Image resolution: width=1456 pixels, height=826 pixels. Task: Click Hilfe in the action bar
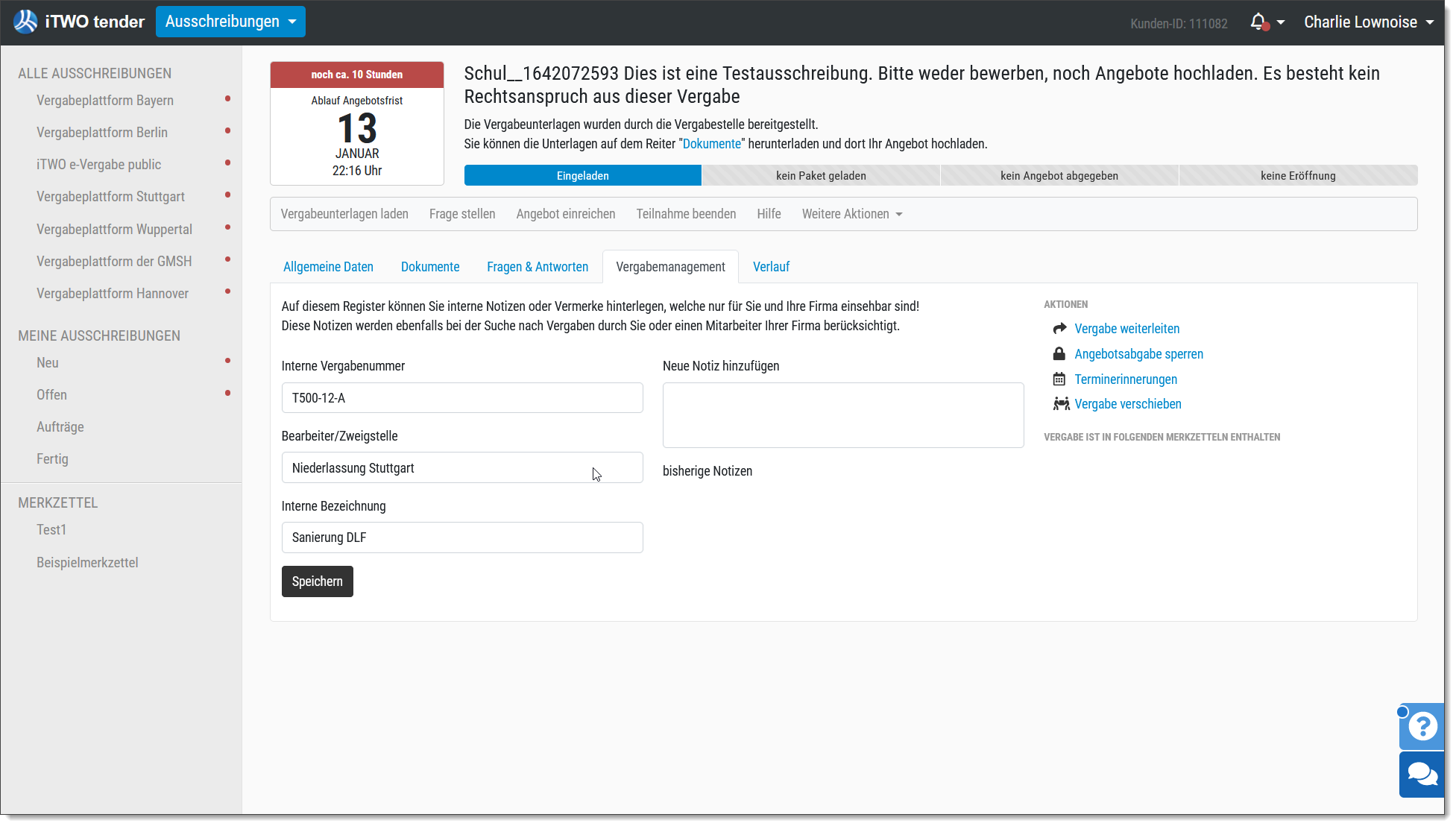coord(769,214)
